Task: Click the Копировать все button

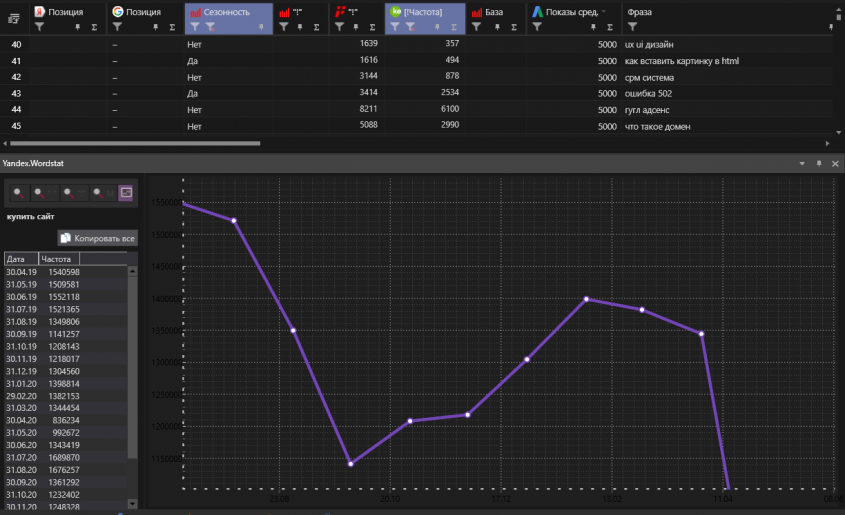Action: [97, 238]
